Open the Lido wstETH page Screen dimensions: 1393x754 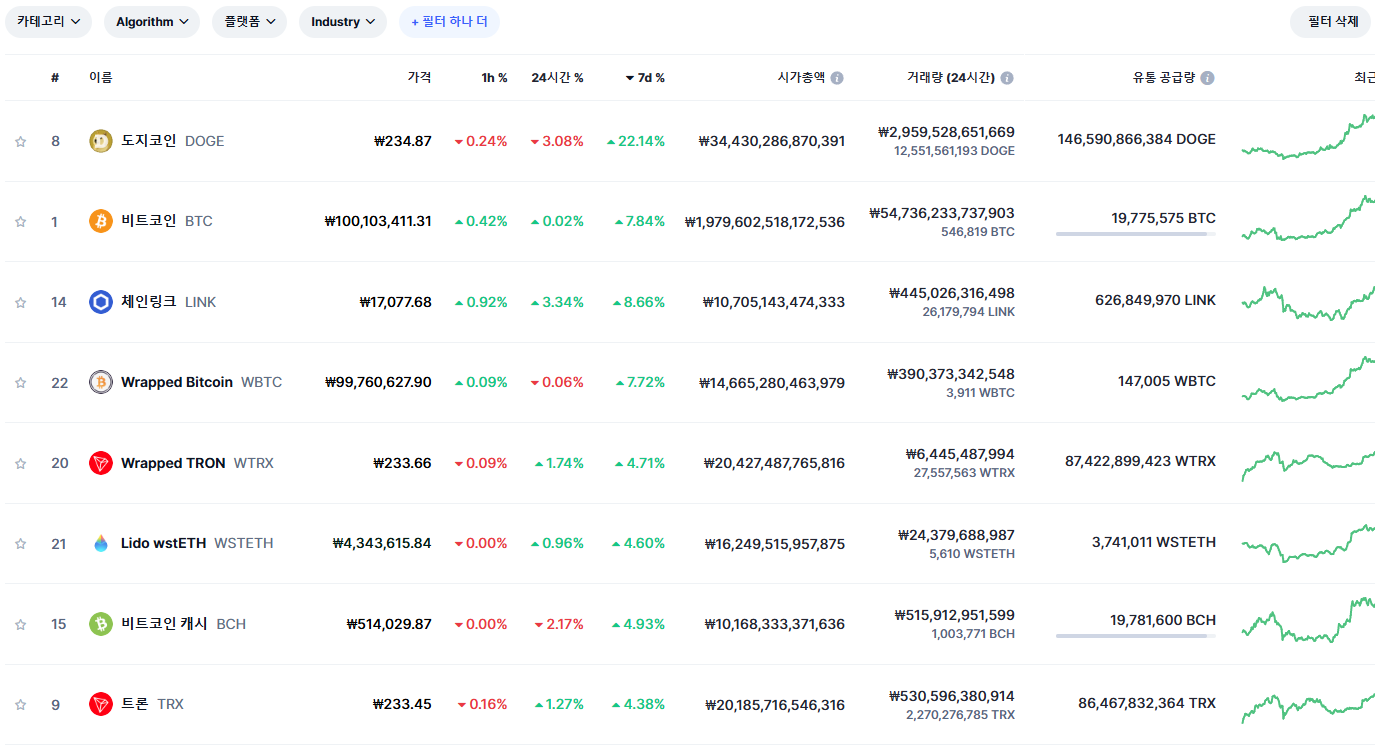click(197, 543)
